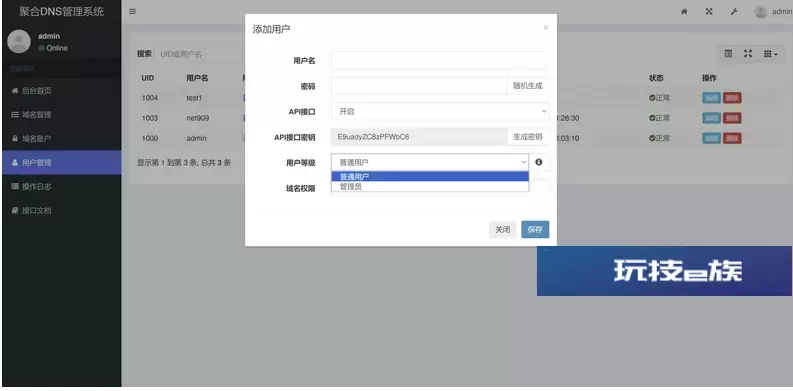
Task: Click the 正常 status in the net909 row
Action: click(659, 118)
